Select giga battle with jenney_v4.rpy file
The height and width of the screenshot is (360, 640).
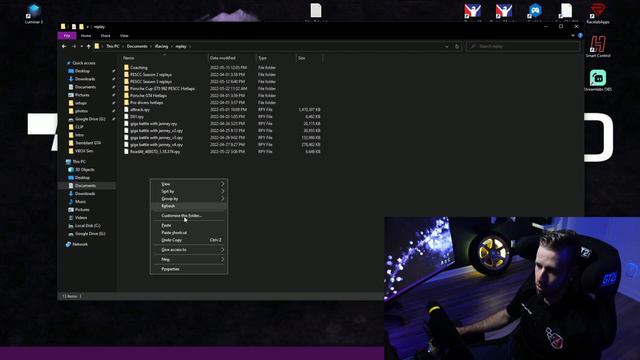(156, 144)
